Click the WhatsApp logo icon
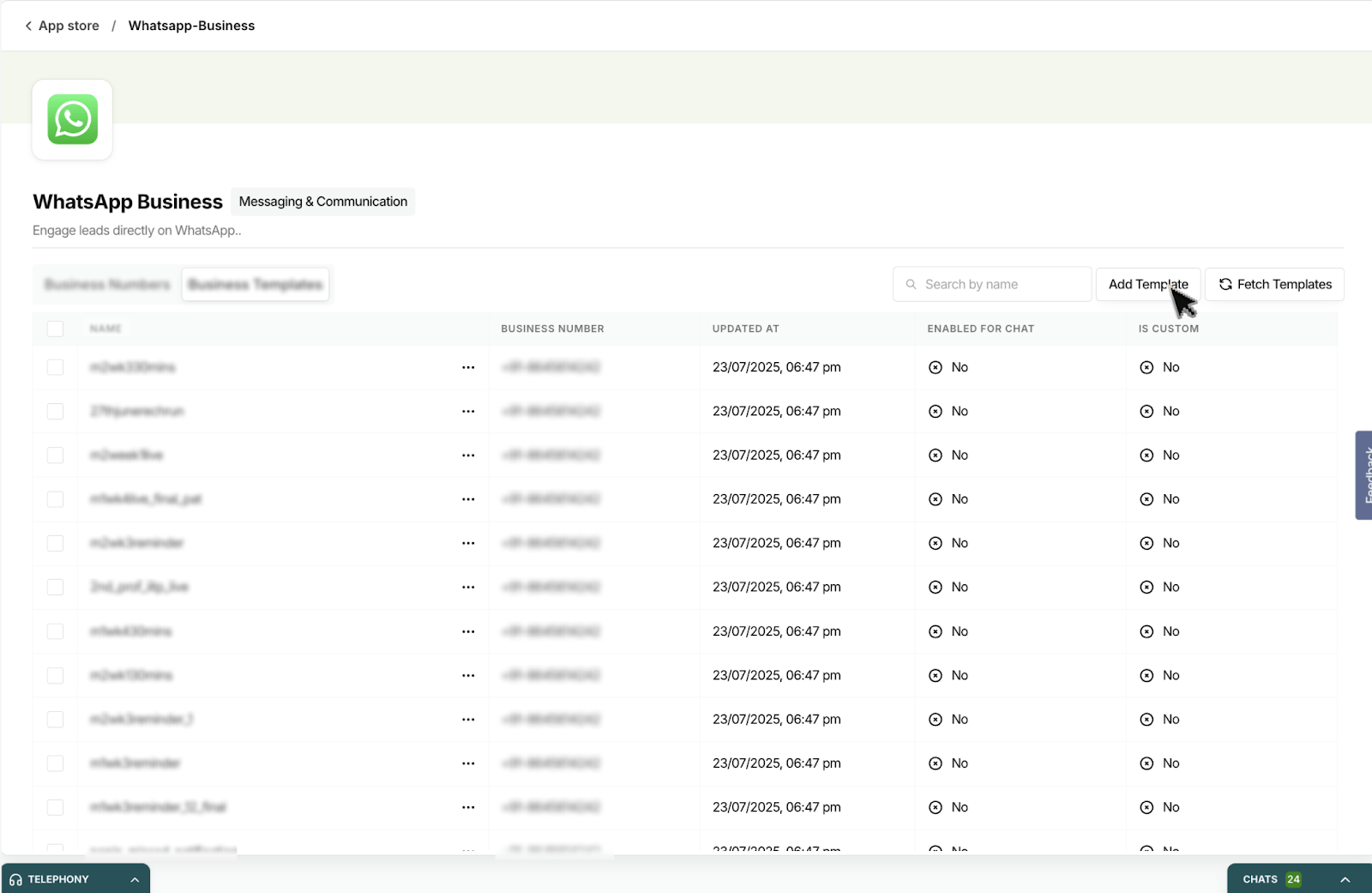The image size is (1372, 893). [x=72, y=119]
